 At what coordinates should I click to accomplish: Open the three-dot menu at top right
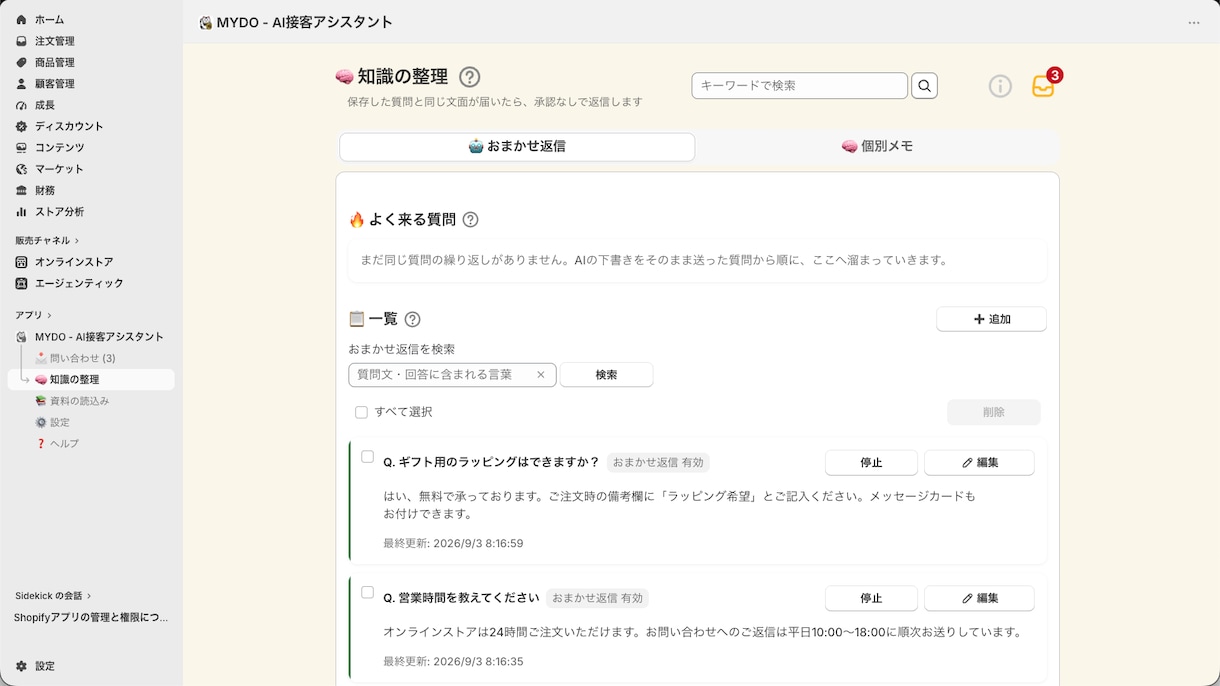(x=1194, y=22)
